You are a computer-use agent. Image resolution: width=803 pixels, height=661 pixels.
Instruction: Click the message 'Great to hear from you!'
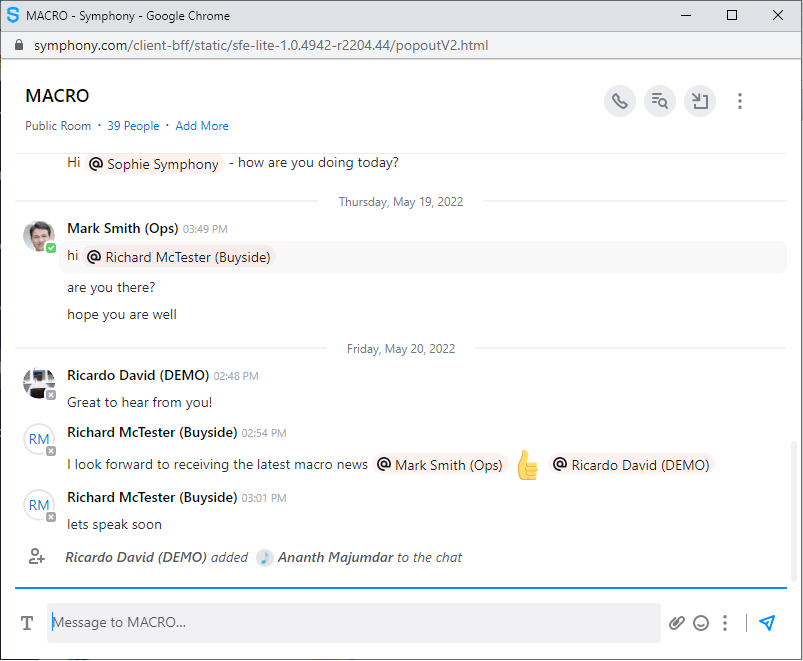click(x=139, y=402)
